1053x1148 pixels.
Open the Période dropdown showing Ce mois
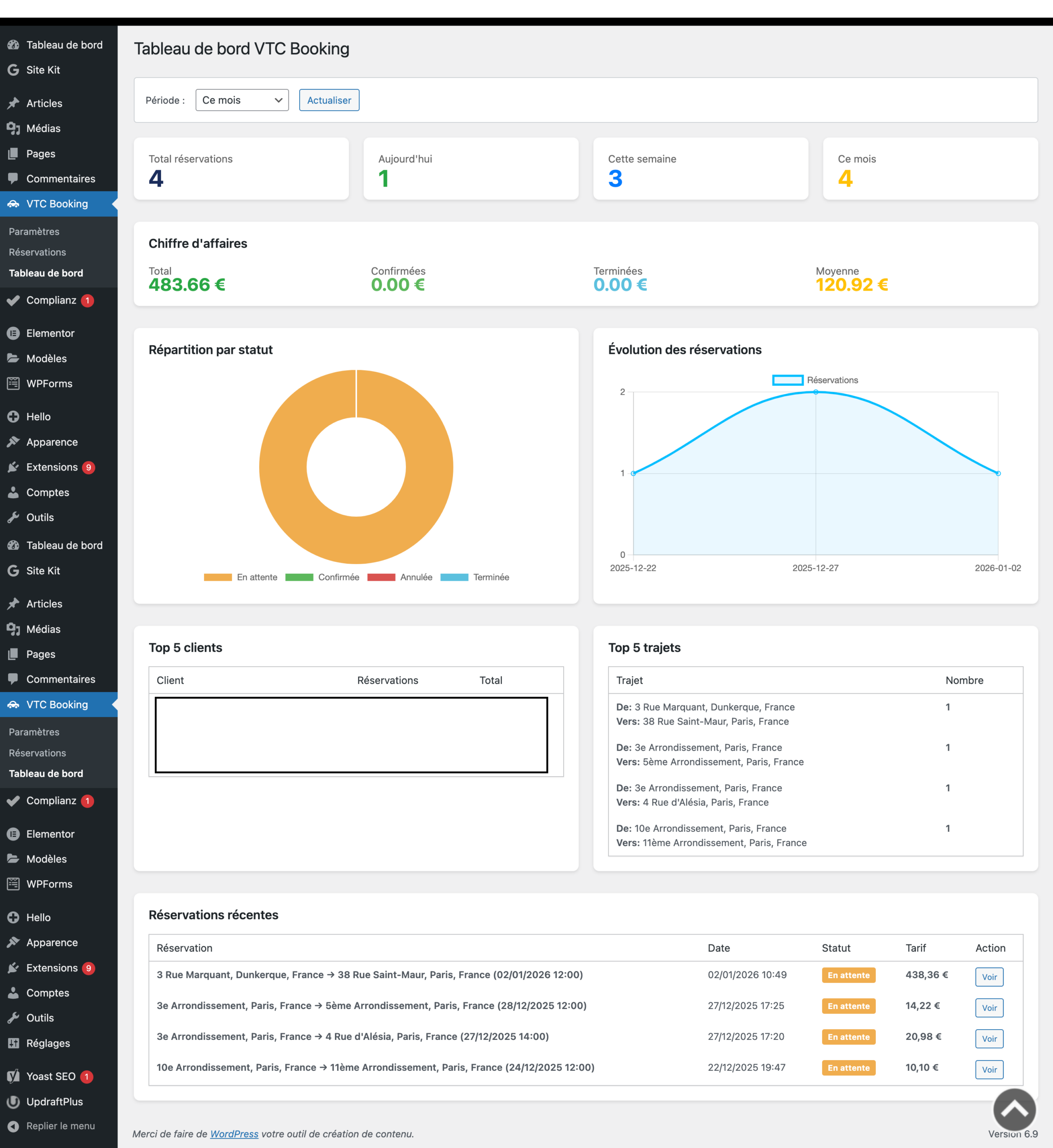(242, 100)
